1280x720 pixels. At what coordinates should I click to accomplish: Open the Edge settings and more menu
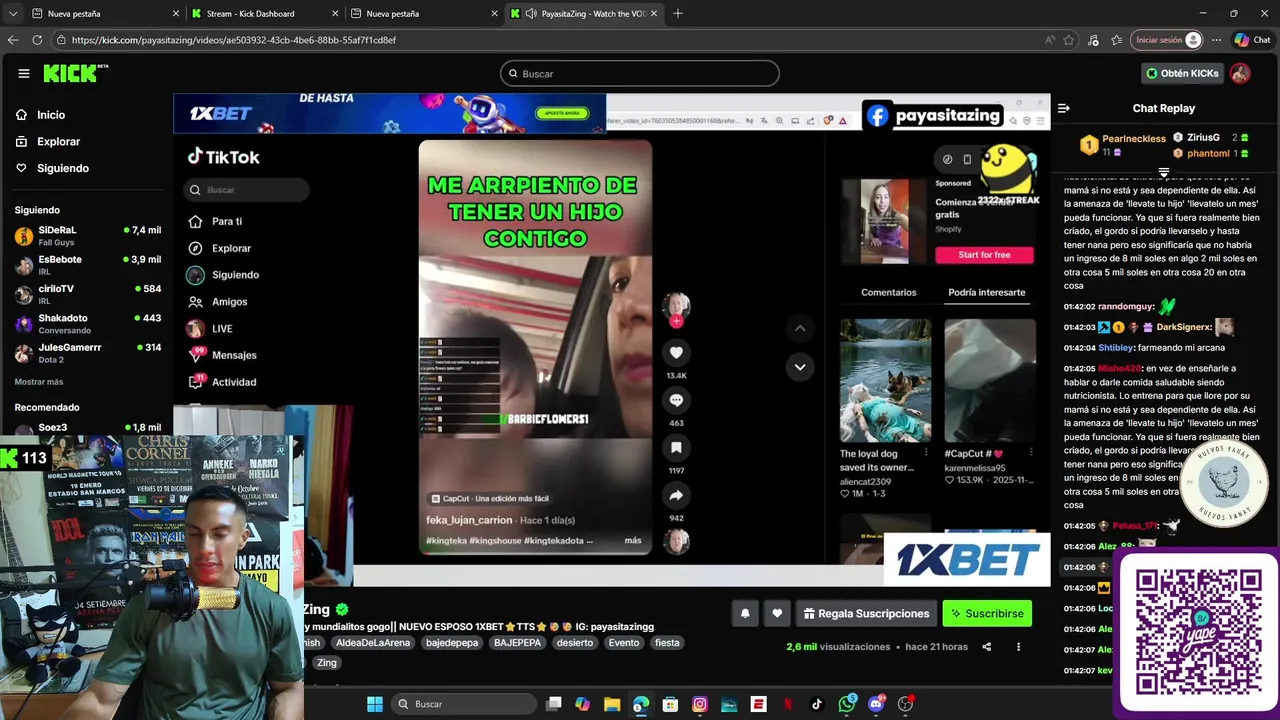(x=1216, y=40)
